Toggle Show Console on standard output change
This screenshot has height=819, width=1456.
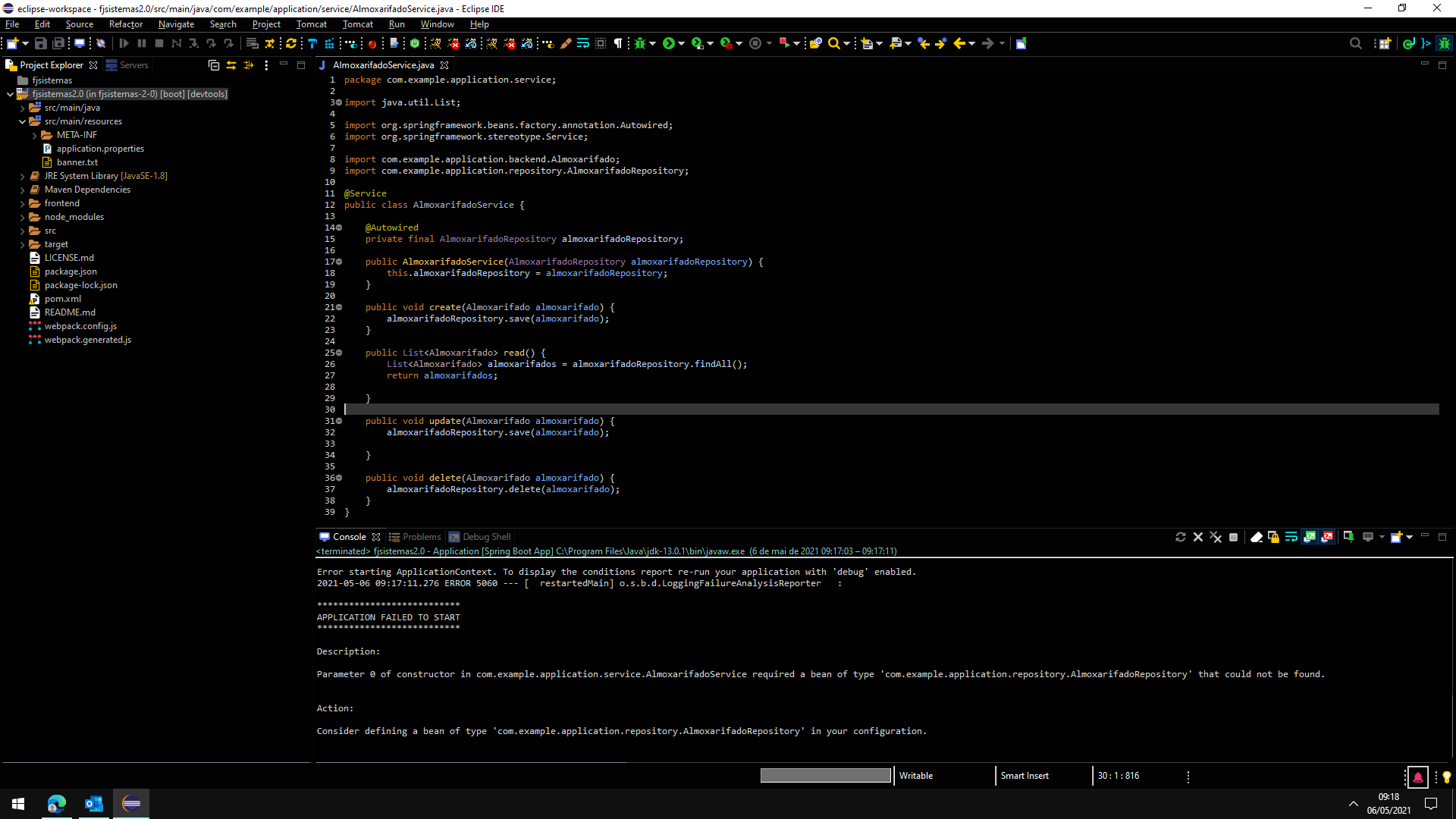[x=1310, y=537]
